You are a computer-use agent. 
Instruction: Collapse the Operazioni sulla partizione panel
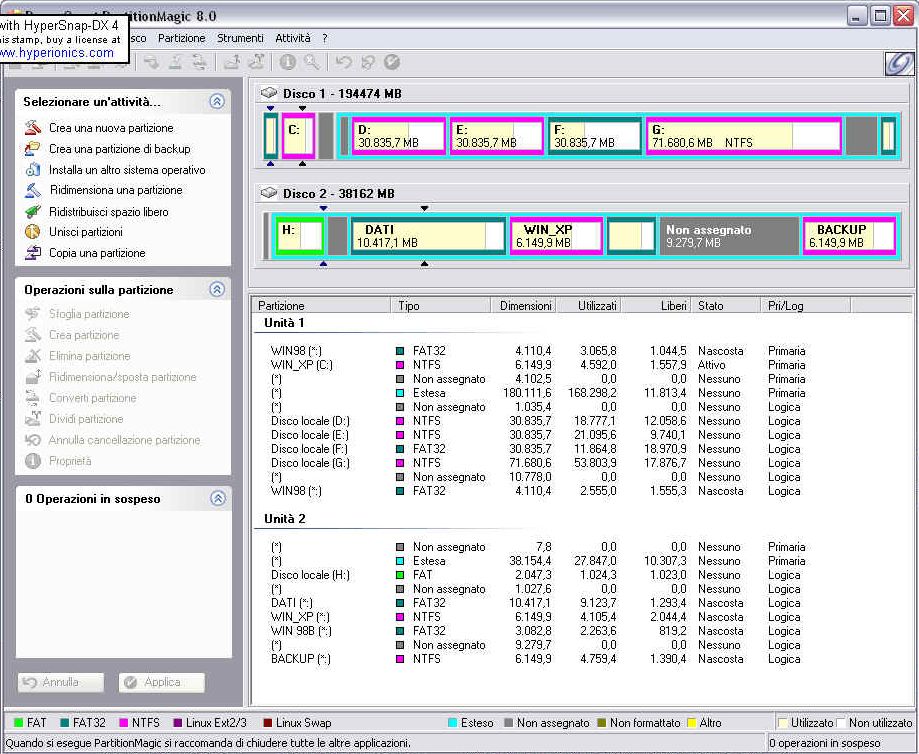tap(217, 289)
